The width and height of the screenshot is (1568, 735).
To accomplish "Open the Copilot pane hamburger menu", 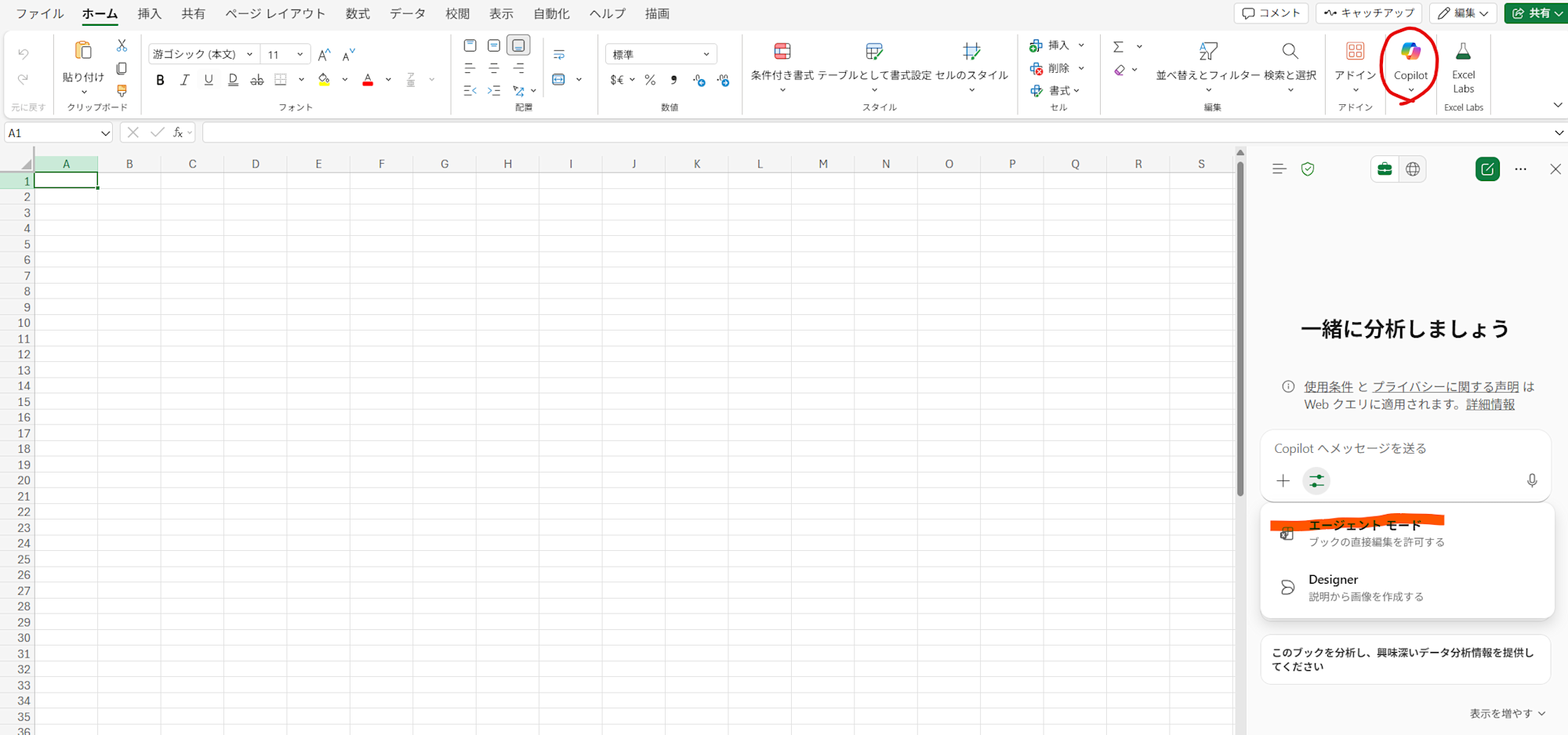I will click(1279, 169).
